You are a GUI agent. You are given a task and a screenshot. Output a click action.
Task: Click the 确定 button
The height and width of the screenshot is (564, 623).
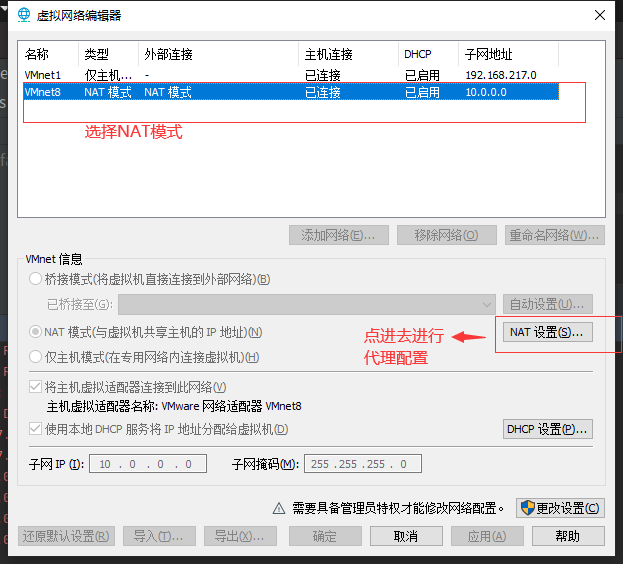[x=325, y=536]
